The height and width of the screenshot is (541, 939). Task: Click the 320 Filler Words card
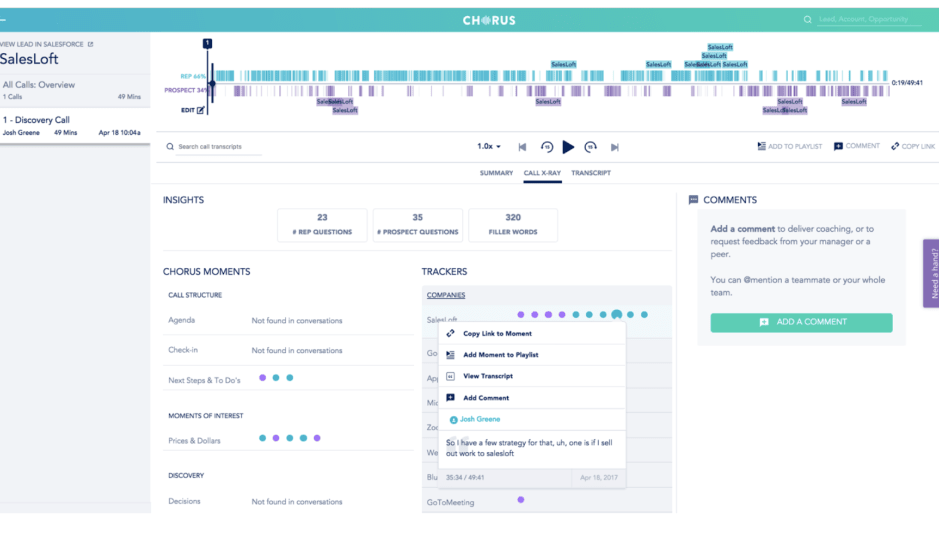(513, 225)
